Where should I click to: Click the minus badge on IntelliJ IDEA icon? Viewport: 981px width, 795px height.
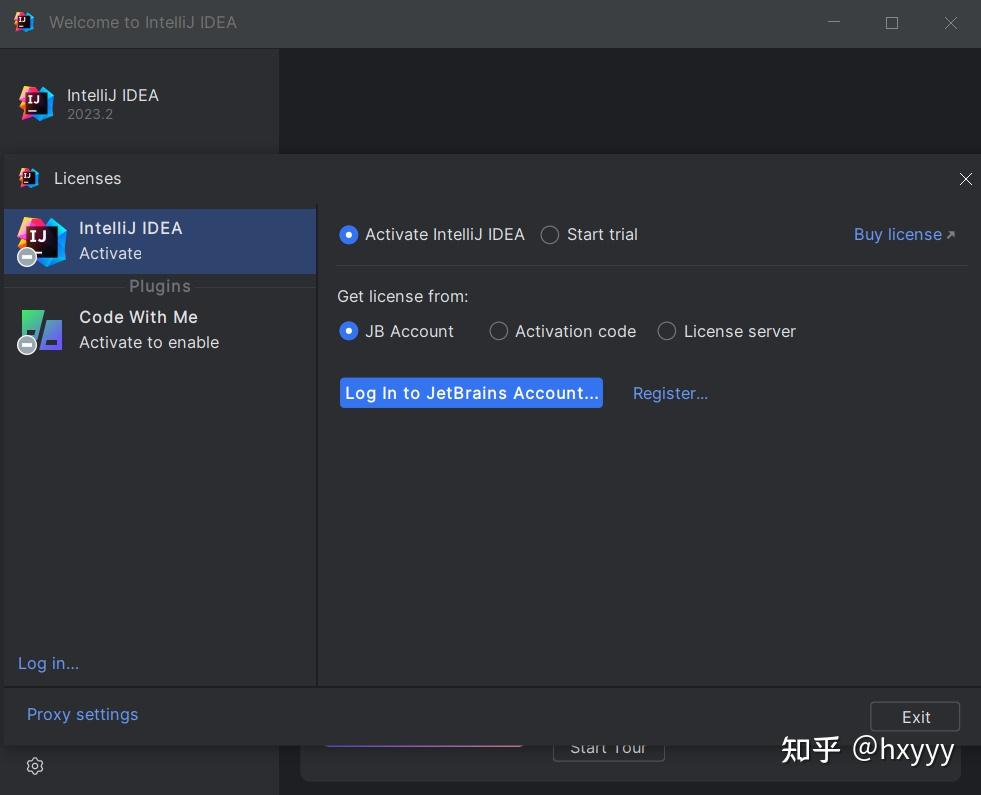[26, 256]
